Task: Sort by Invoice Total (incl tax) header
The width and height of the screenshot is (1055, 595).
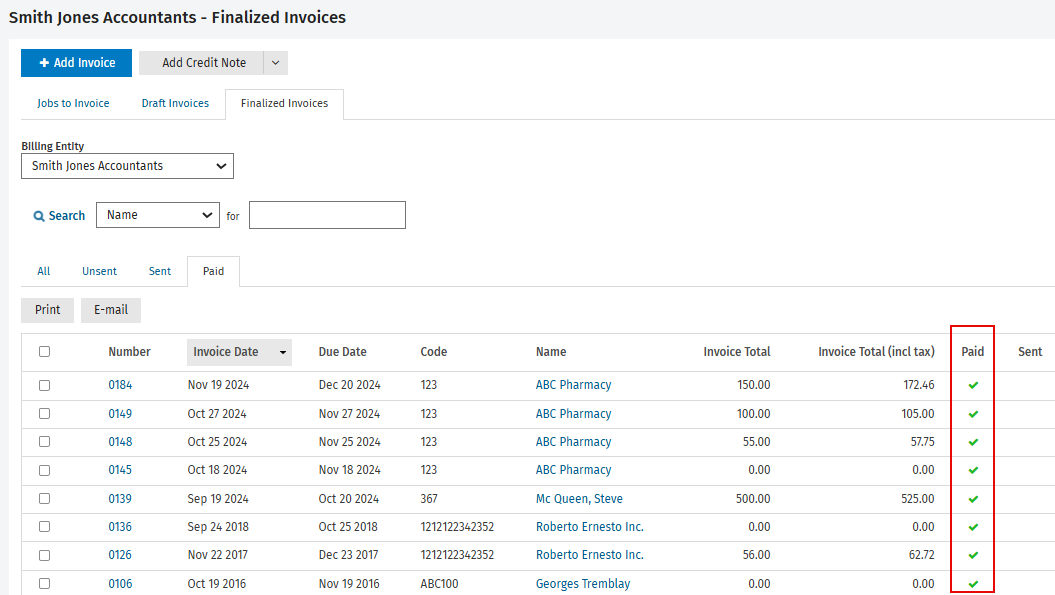Action: click(x=876, y=352)
